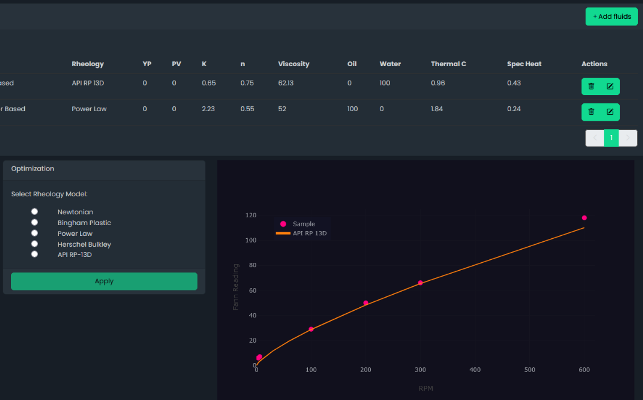The image size is (643, 400).
Task: Edit the API RP 13D fluid row
Action: tap(610, 85)
